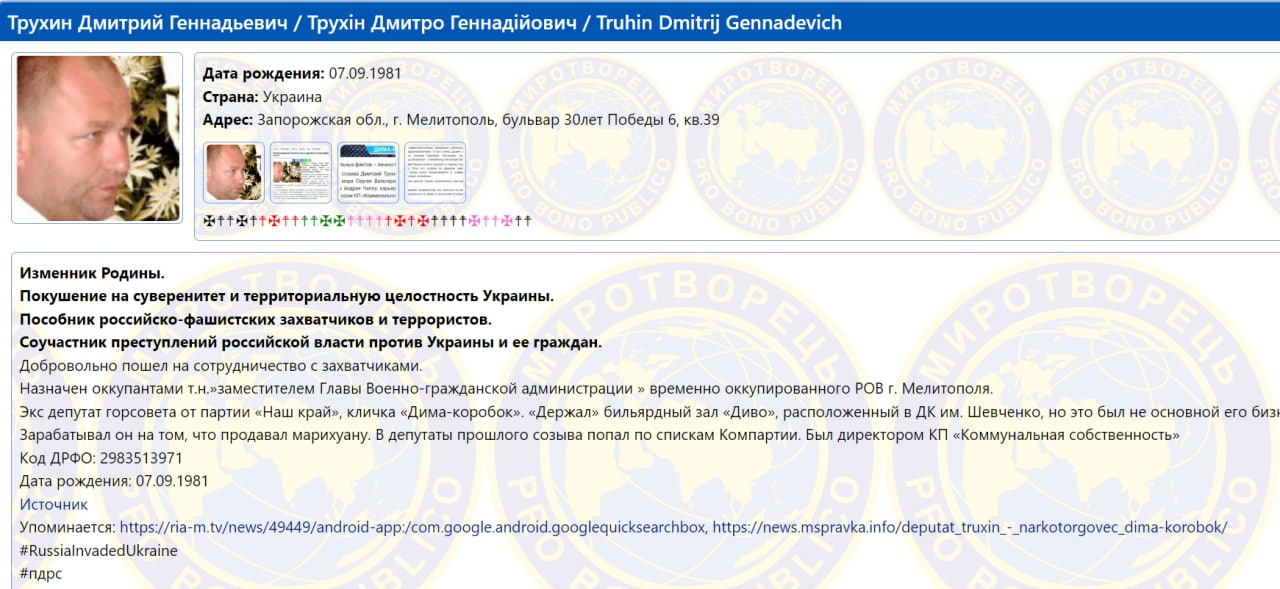Click the top line 'Дата рождения: 07.09.1981' beside the photo

coord(304,73)
